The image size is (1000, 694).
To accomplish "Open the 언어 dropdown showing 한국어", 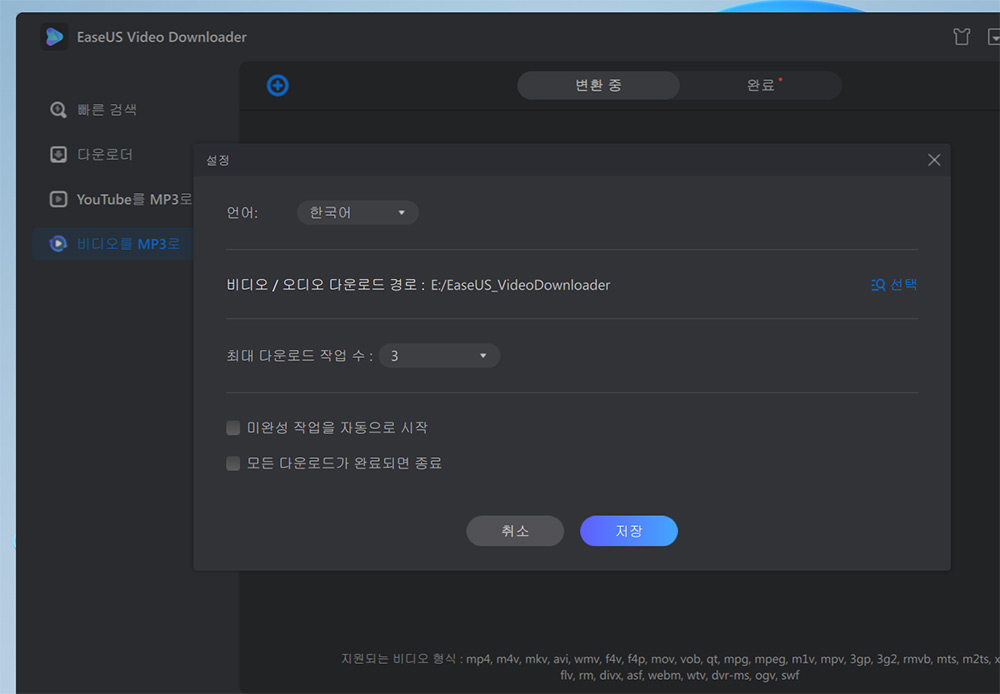I will (358, 212).
